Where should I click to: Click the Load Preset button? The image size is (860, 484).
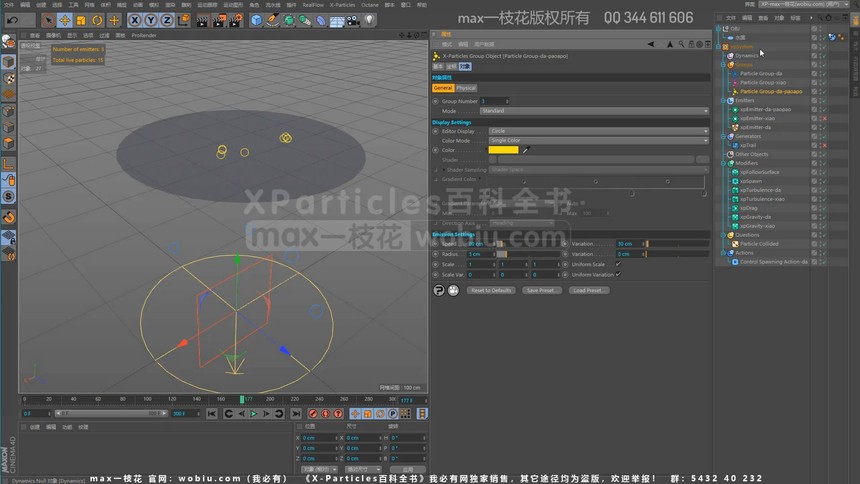pos(589,290)
